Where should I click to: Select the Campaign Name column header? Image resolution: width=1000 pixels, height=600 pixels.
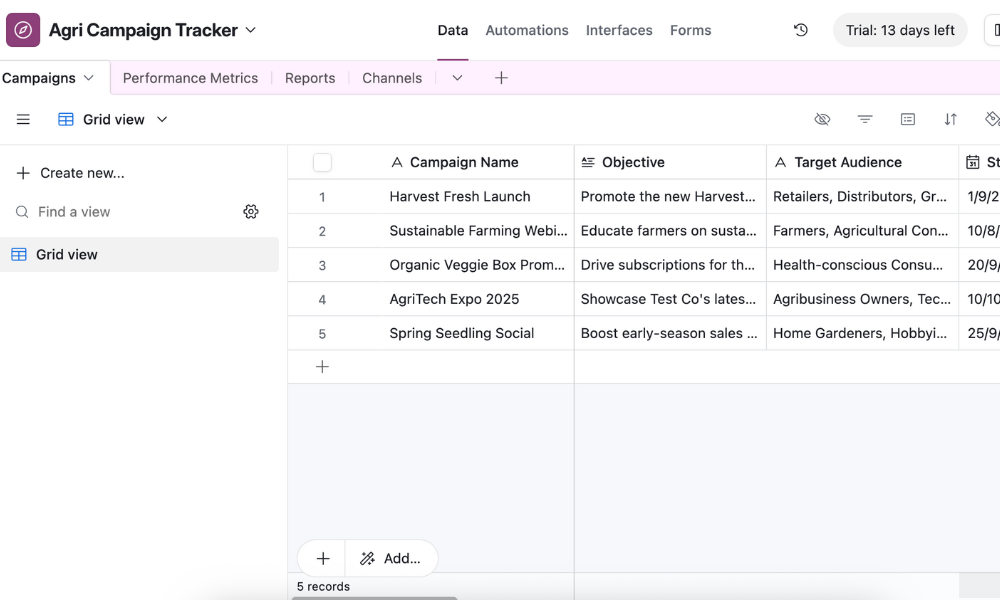tap(464, 162)
